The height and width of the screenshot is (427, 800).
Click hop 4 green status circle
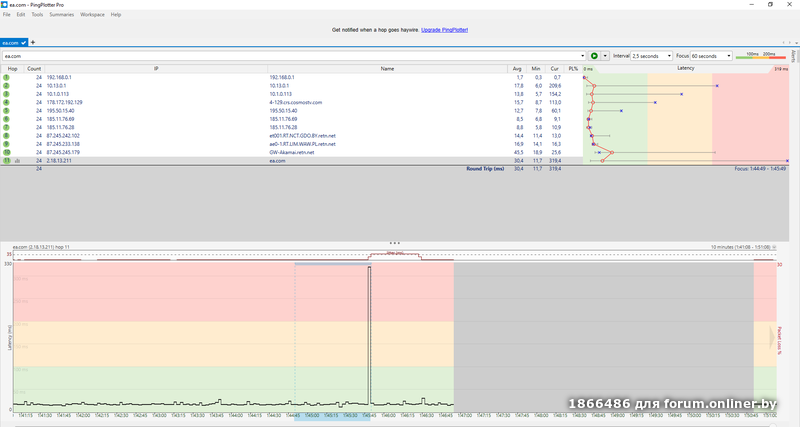tap(6, 102)
